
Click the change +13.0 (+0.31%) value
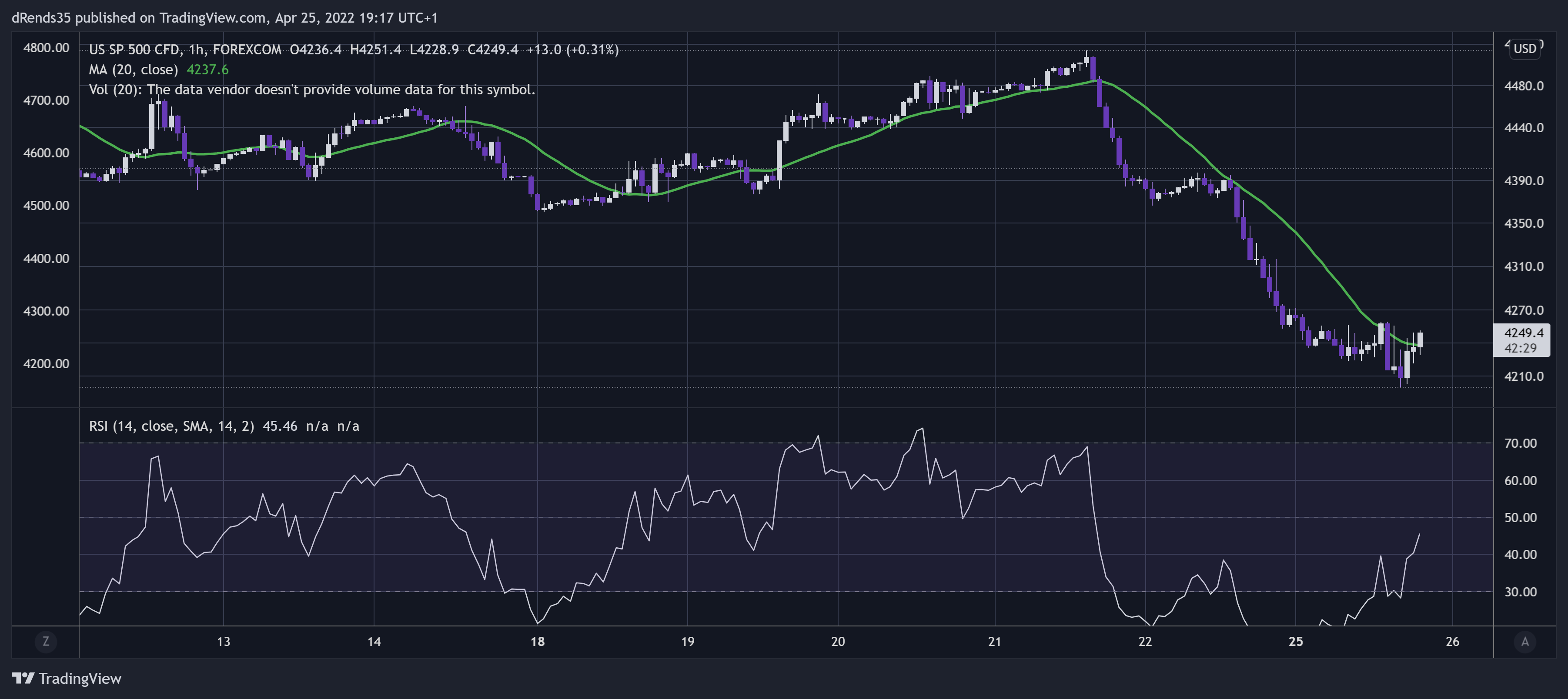[x=572, y=49]
